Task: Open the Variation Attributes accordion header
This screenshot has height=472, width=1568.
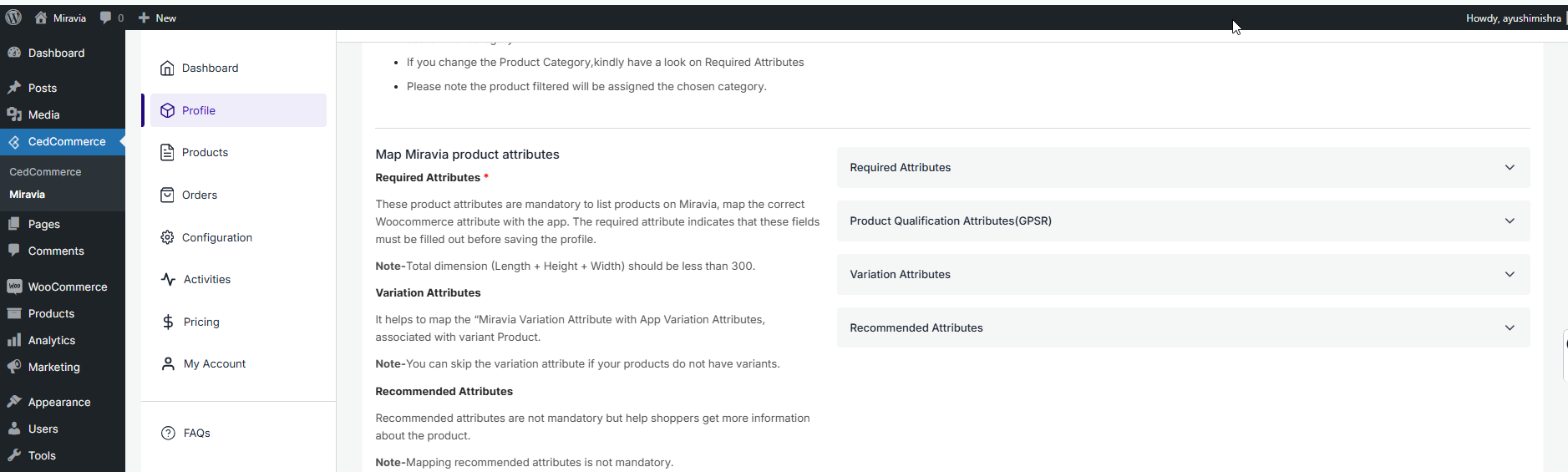Action: [1183, 274]
